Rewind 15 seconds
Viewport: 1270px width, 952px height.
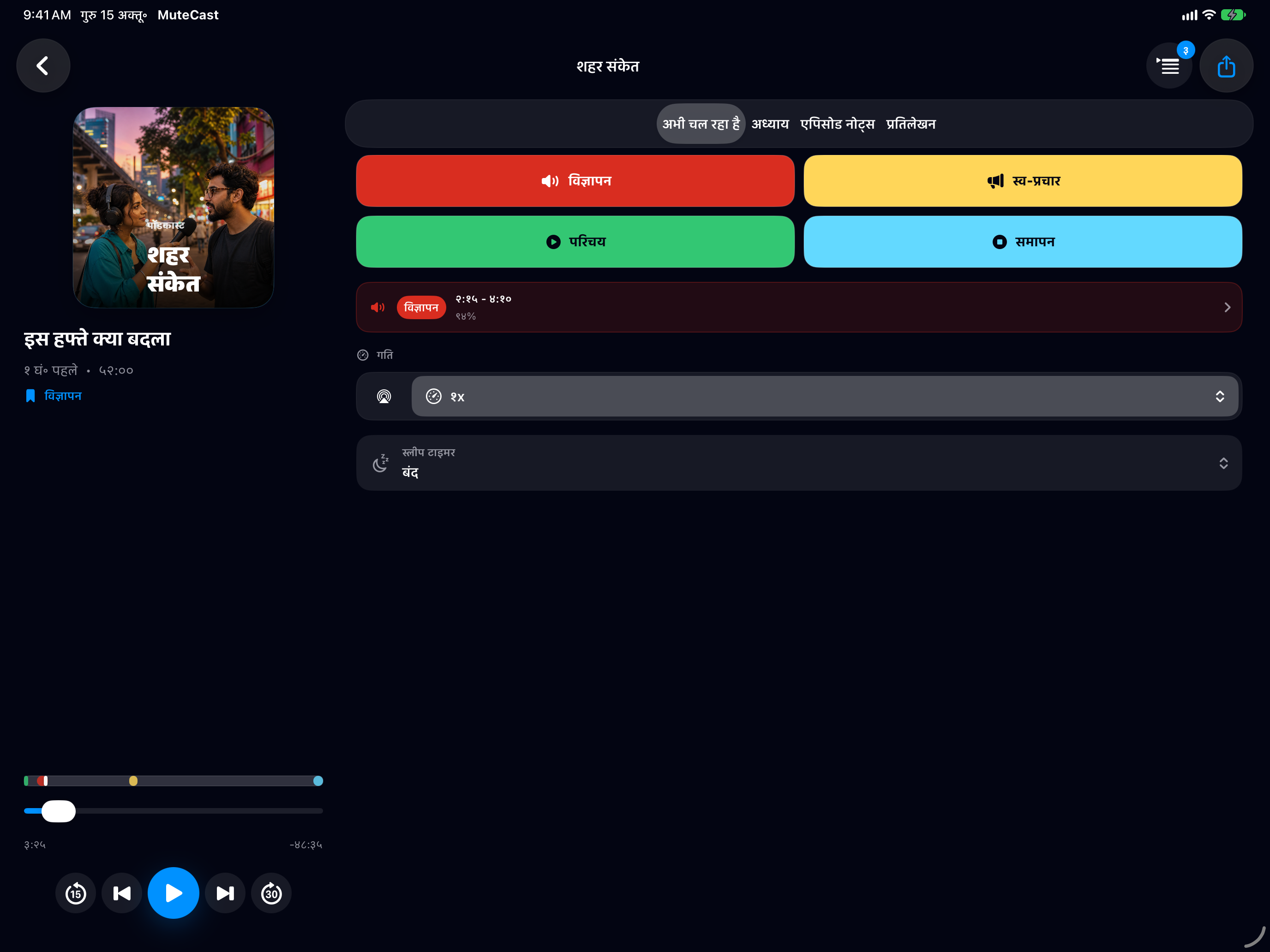pyautogui.click(x=75, y=893)
